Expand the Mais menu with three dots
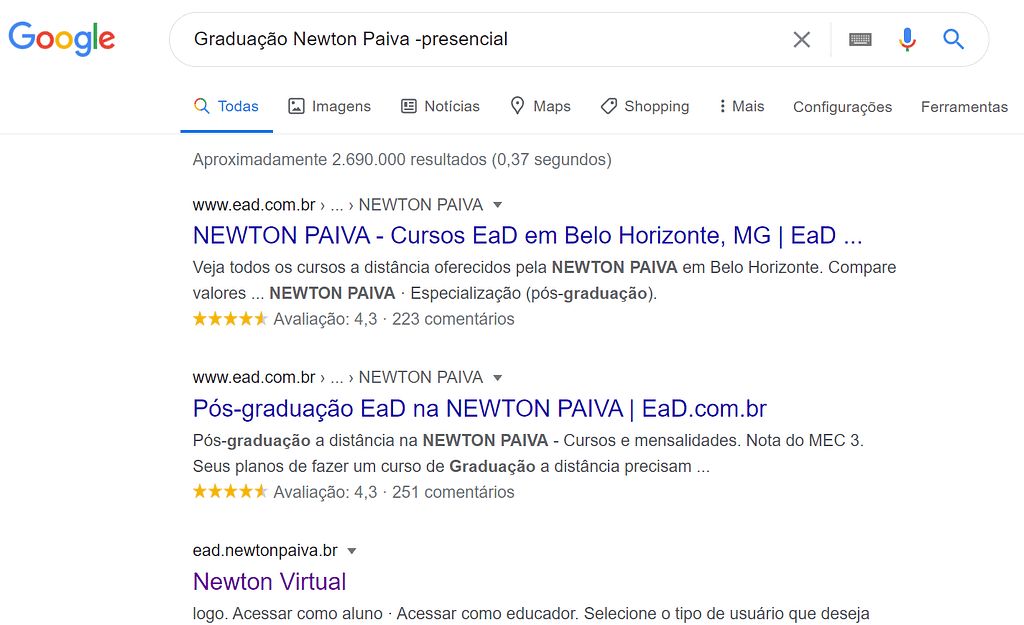 (x=741, y=106)
